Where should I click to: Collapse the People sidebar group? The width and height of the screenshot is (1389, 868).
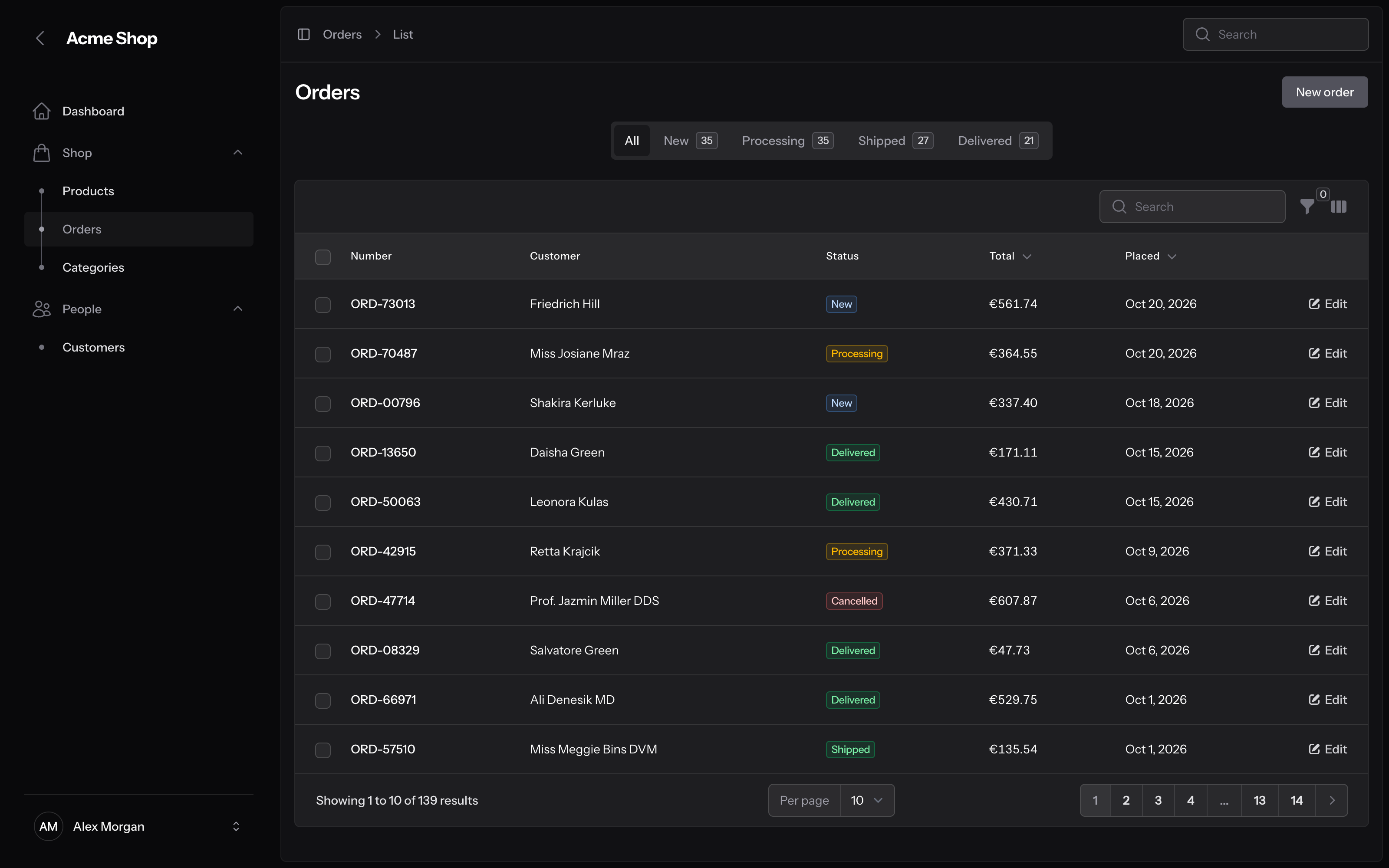tap(237, 309)
